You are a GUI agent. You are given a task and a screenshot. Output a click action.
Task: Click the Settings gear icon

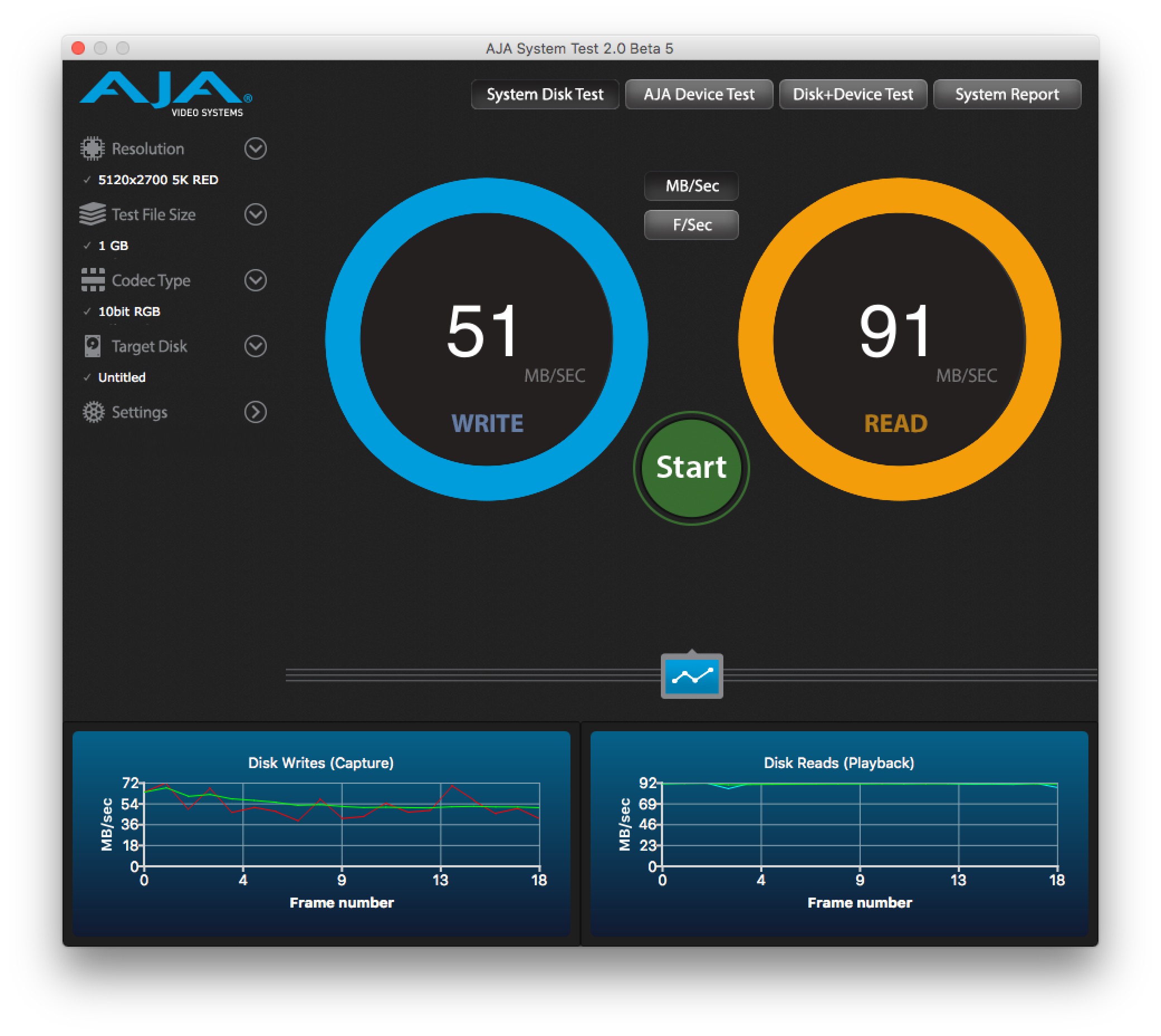click(x=93, y=411)
